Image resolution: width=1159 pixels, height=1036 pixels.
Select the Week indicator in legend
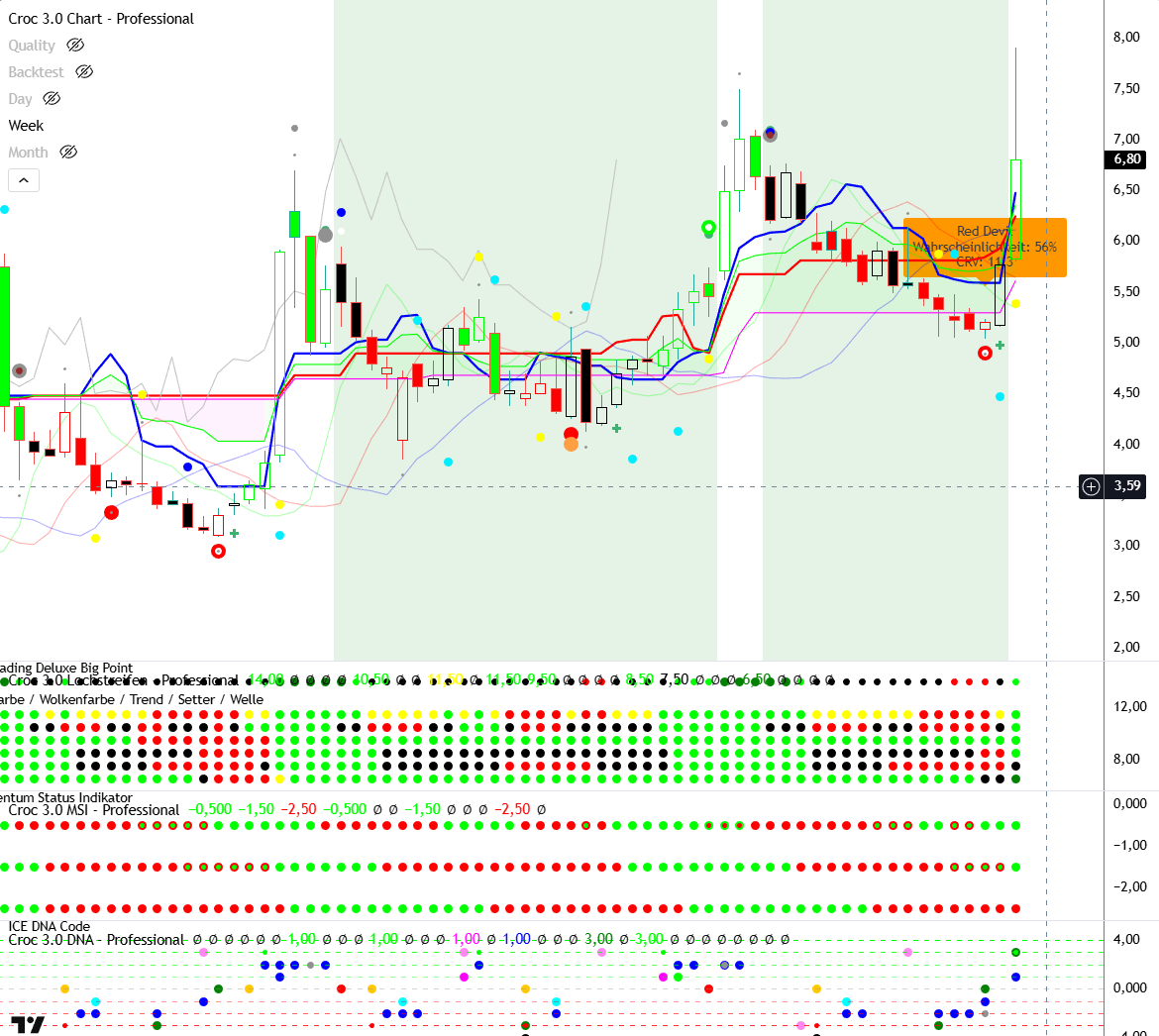click(26, 126)
